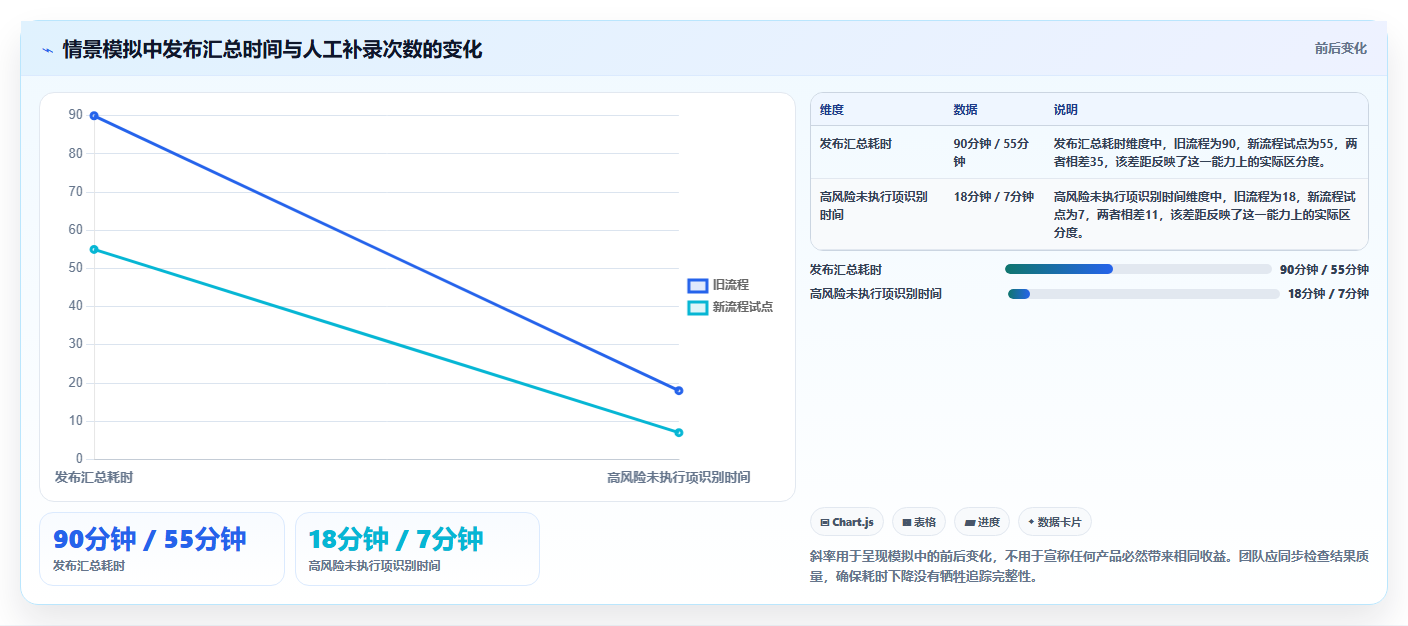Click the 高风险未执行项识别时间 progress bar
Screen dimensions: 1408x626
point(1144,294)
